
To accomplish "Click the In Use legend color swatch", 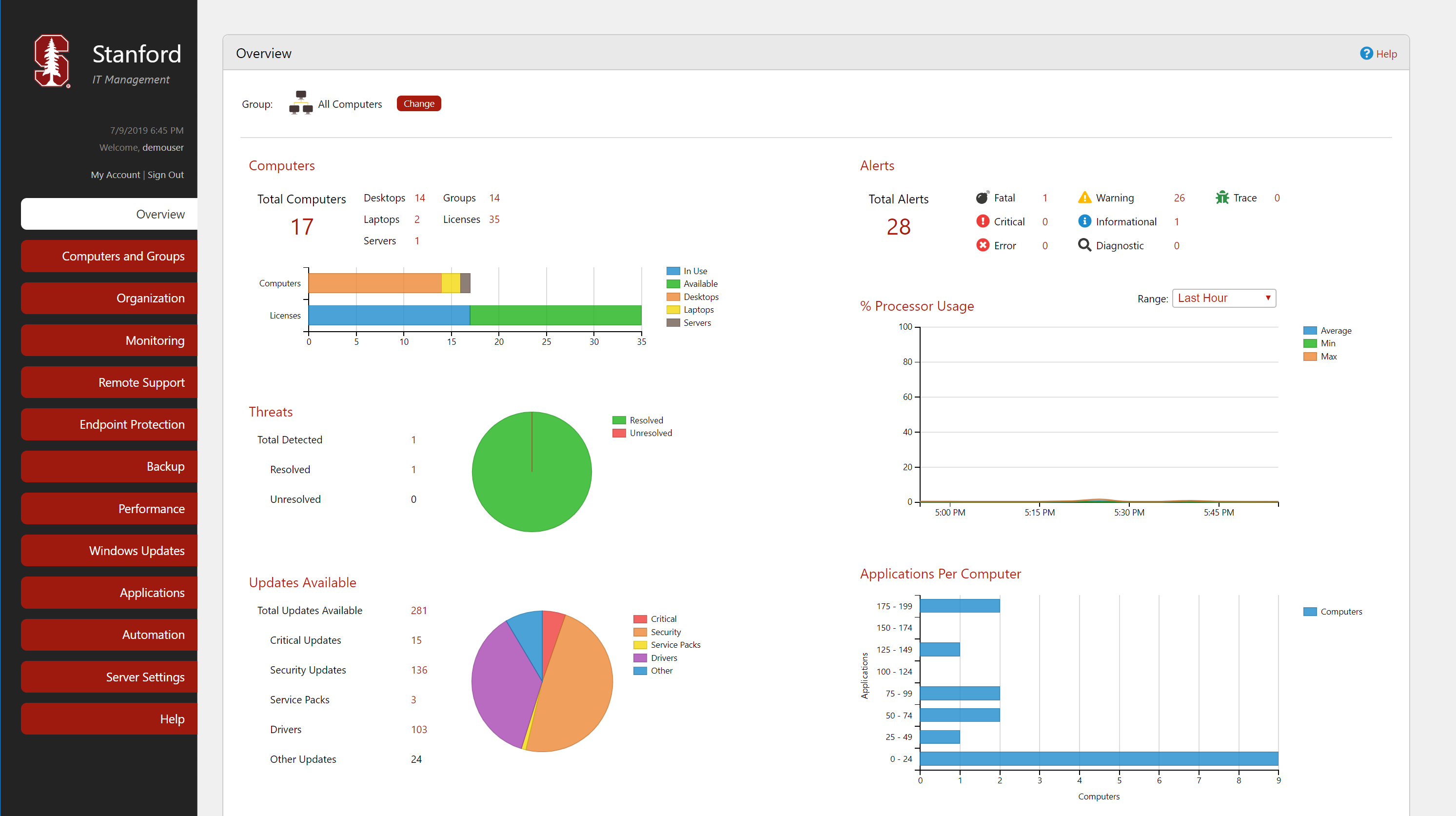I will click(672, 271).
